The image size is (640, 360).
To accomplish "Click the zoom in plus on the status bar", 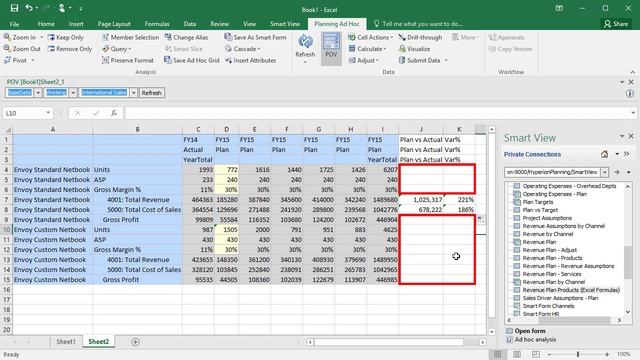I will (x=607, y=354).
